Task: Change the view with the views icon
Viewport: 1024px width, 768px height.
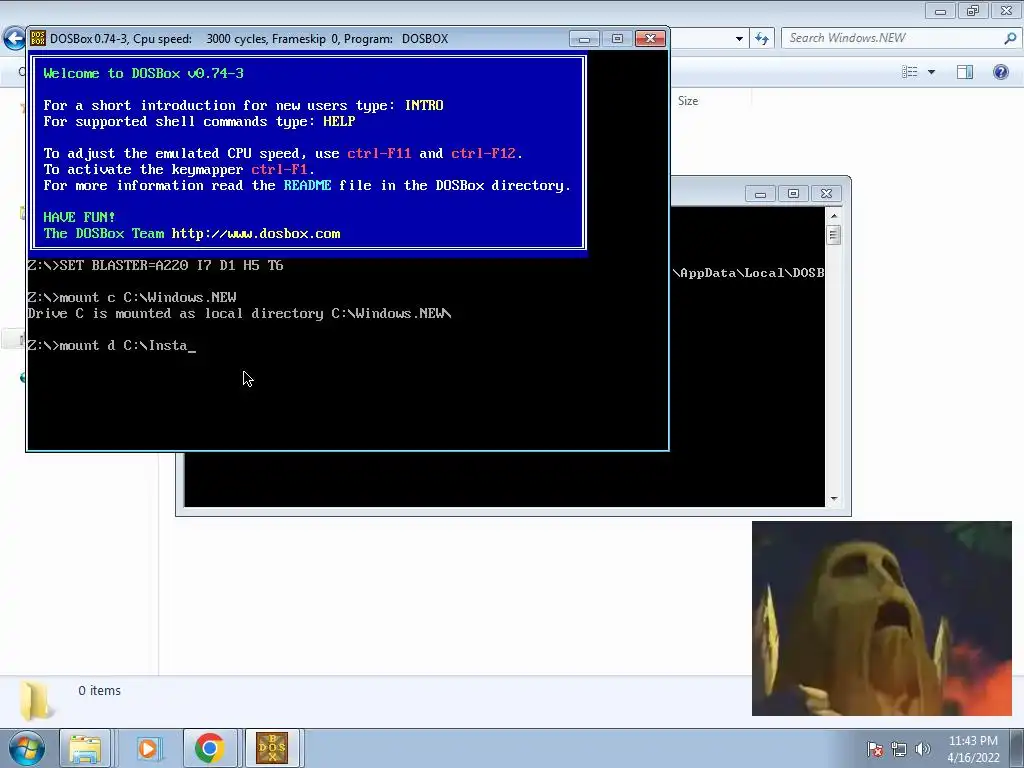Action: (x=909, y=72)
